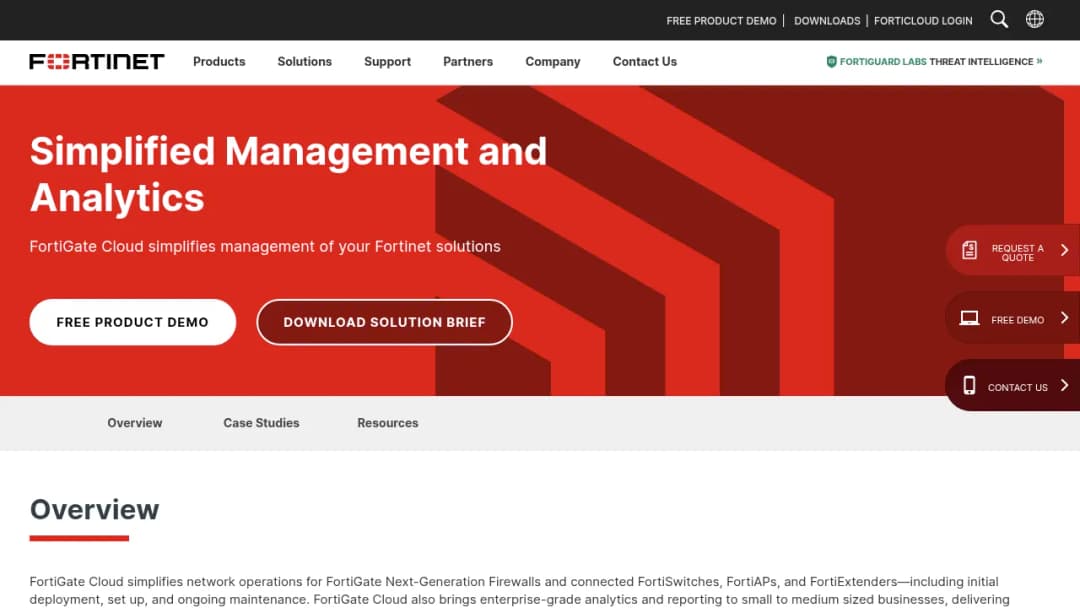Viewport: 1080px width, 608px height.
Task: Expand the Request a Quote chevron
Action: coord(1064,250)
